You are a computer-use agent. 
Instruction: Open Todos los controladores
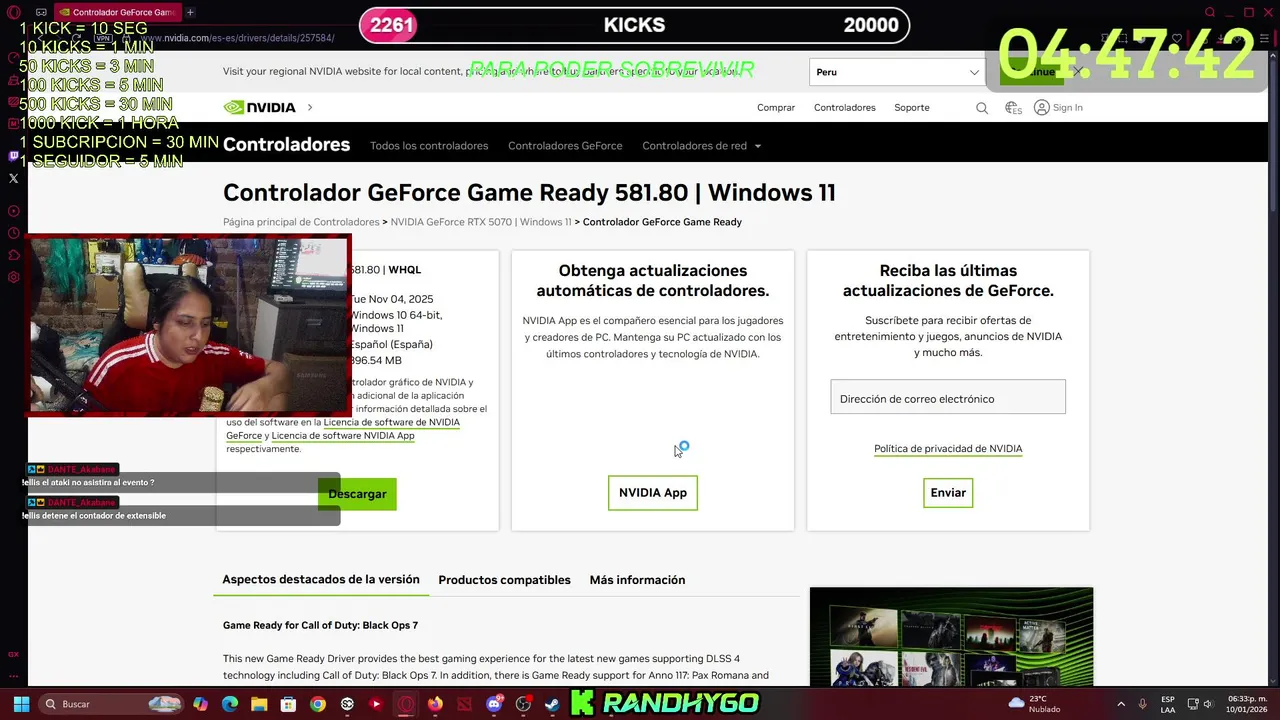coord(429,146)
